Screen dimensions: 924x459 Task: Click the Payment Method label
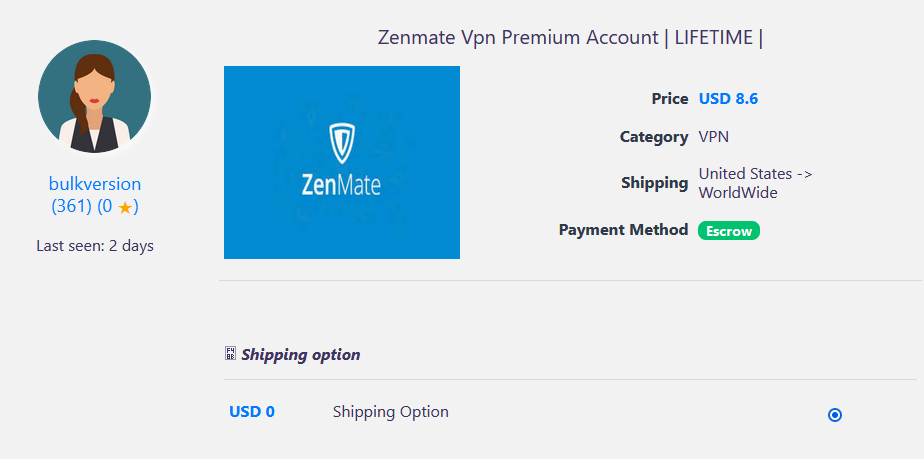(623, 230)
